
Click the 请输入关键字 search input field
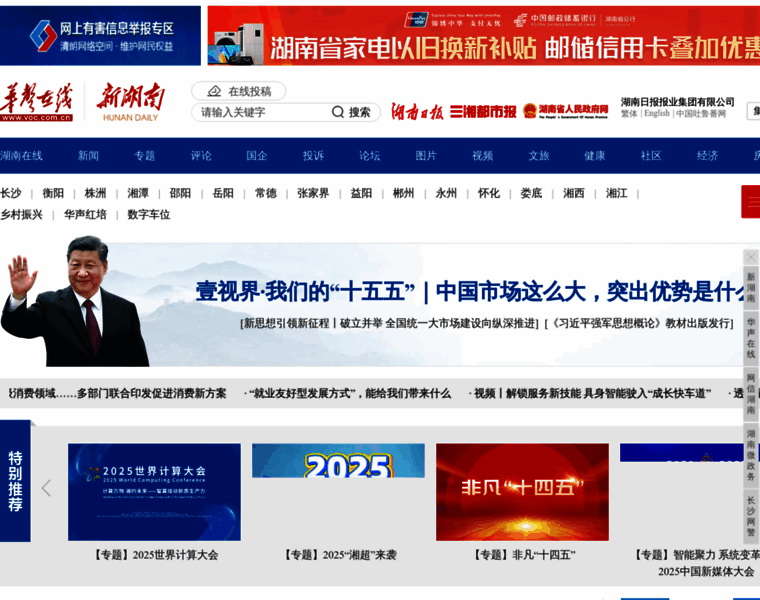[262, 112]
